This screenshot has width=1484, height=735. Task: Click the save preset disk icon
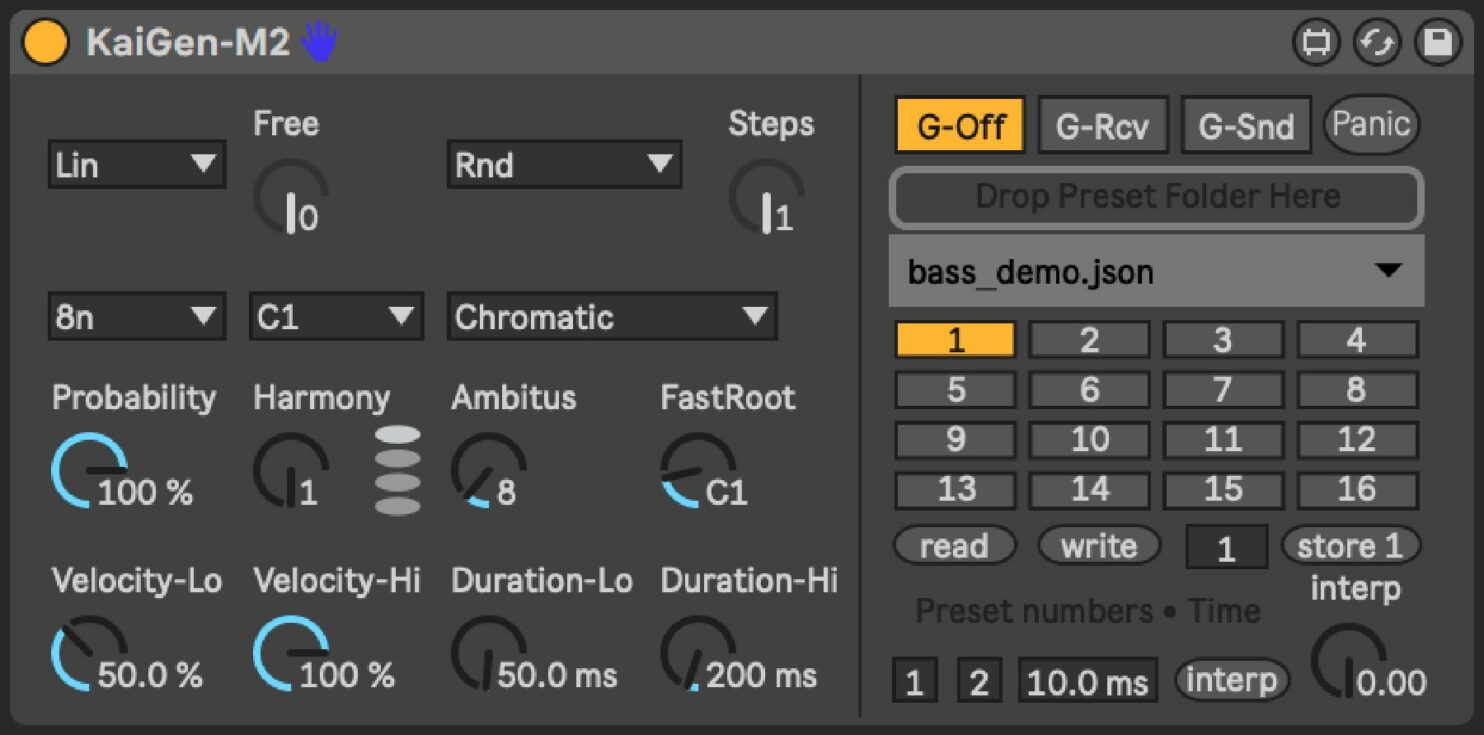click(x=1438, y=44)
